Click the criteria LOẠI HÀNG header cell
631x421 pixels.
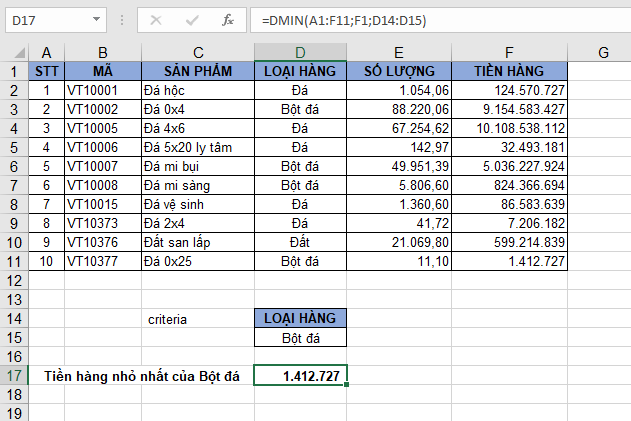coord(300,319)
